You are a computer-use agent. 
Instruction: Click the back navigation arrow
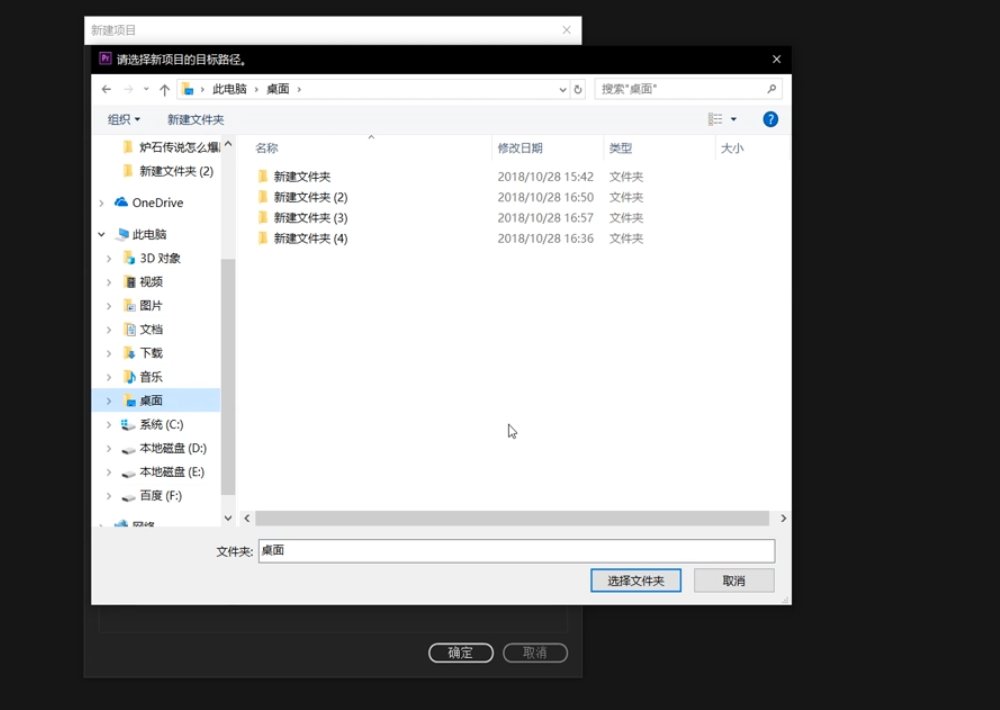pyautogui.click(x=106, y=89)
